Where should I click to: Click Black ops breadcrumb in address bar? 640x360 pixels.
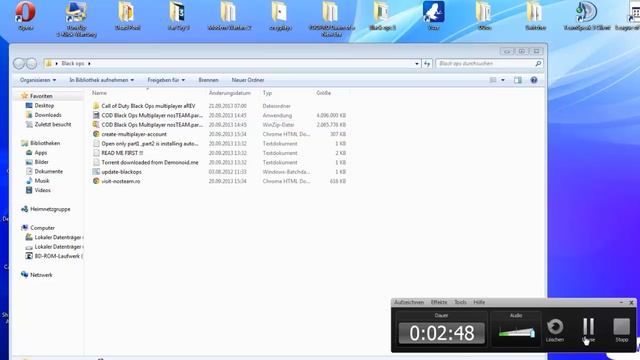(73, 64)
